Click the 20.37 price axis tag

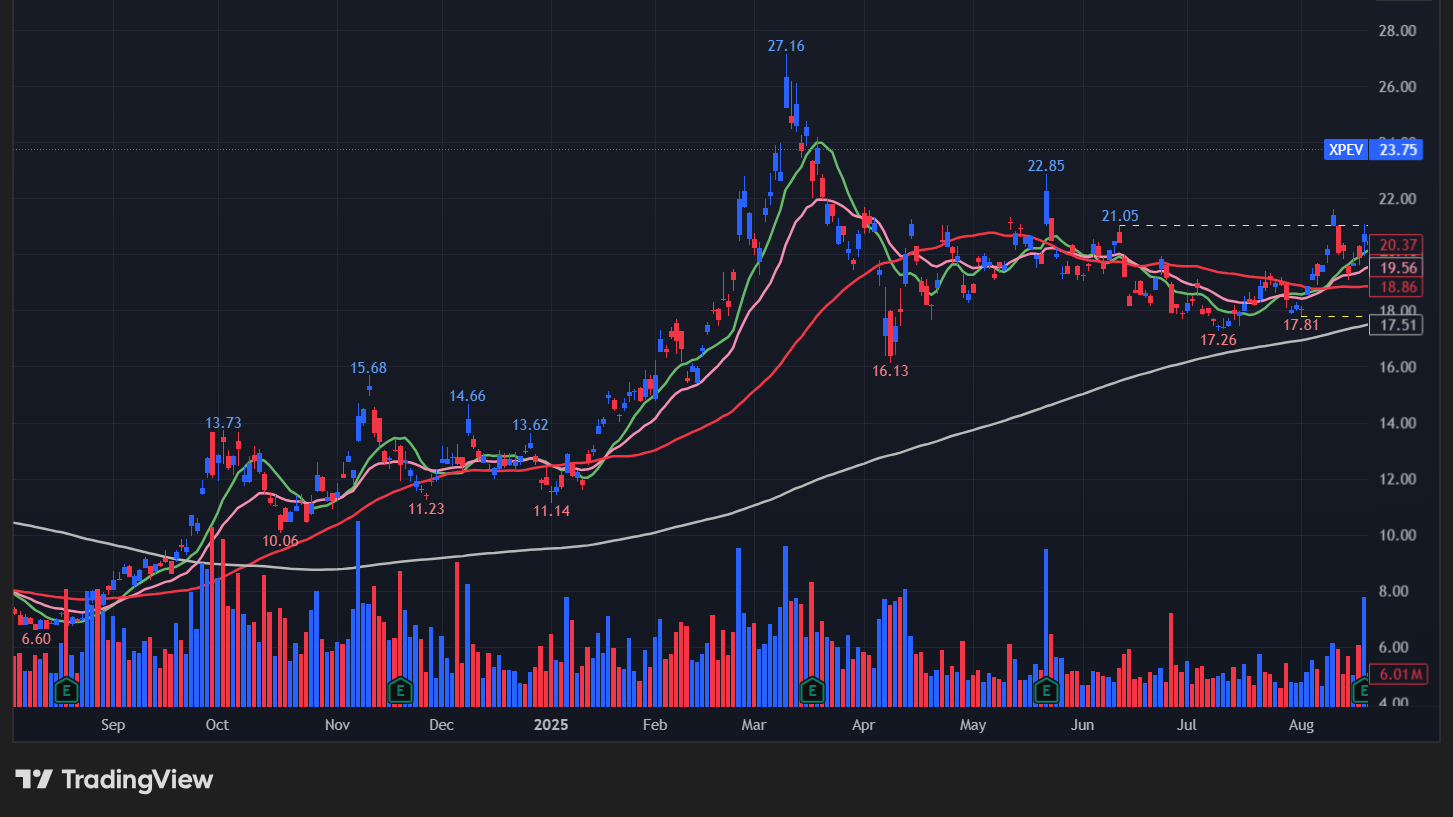(x=1397, y=245)
